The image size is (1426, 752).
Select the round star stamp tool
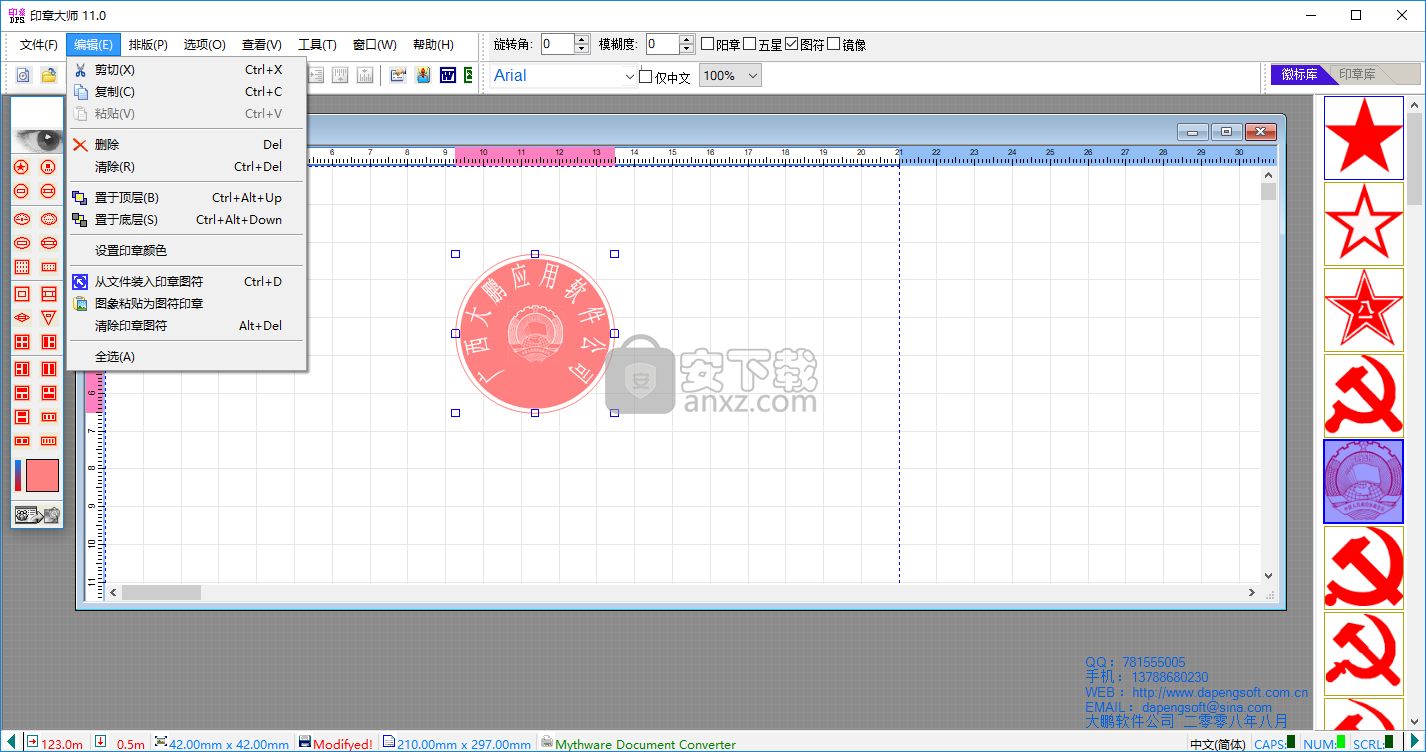(21, 167)
